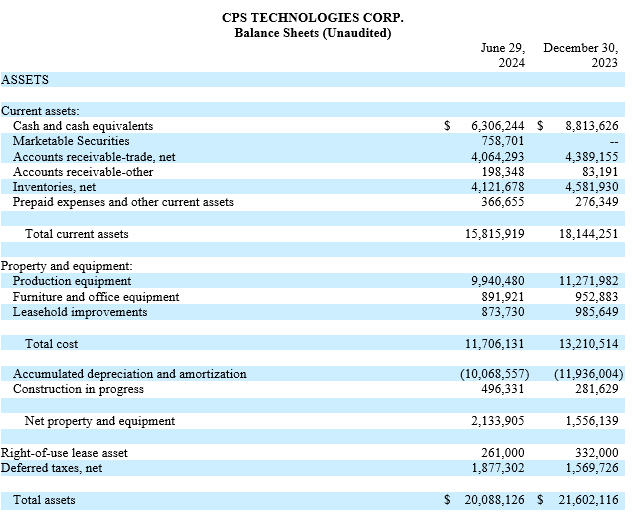Select the Marketable Securities row label
633x515 pixels.
[71, 141]
